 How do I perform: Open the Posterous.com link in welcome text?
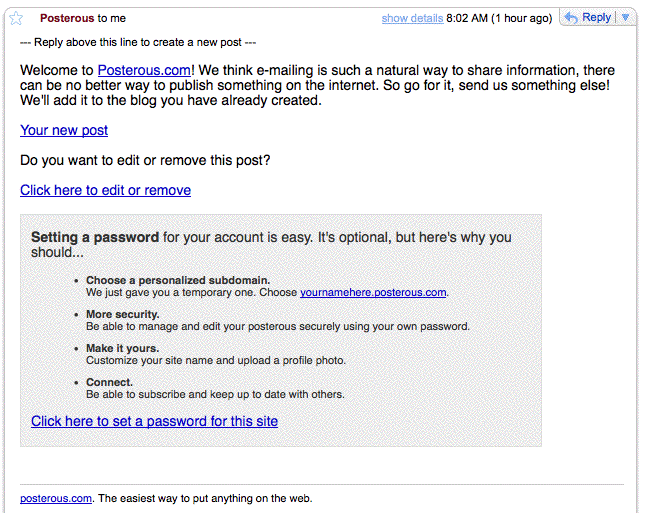click(144, 70)
